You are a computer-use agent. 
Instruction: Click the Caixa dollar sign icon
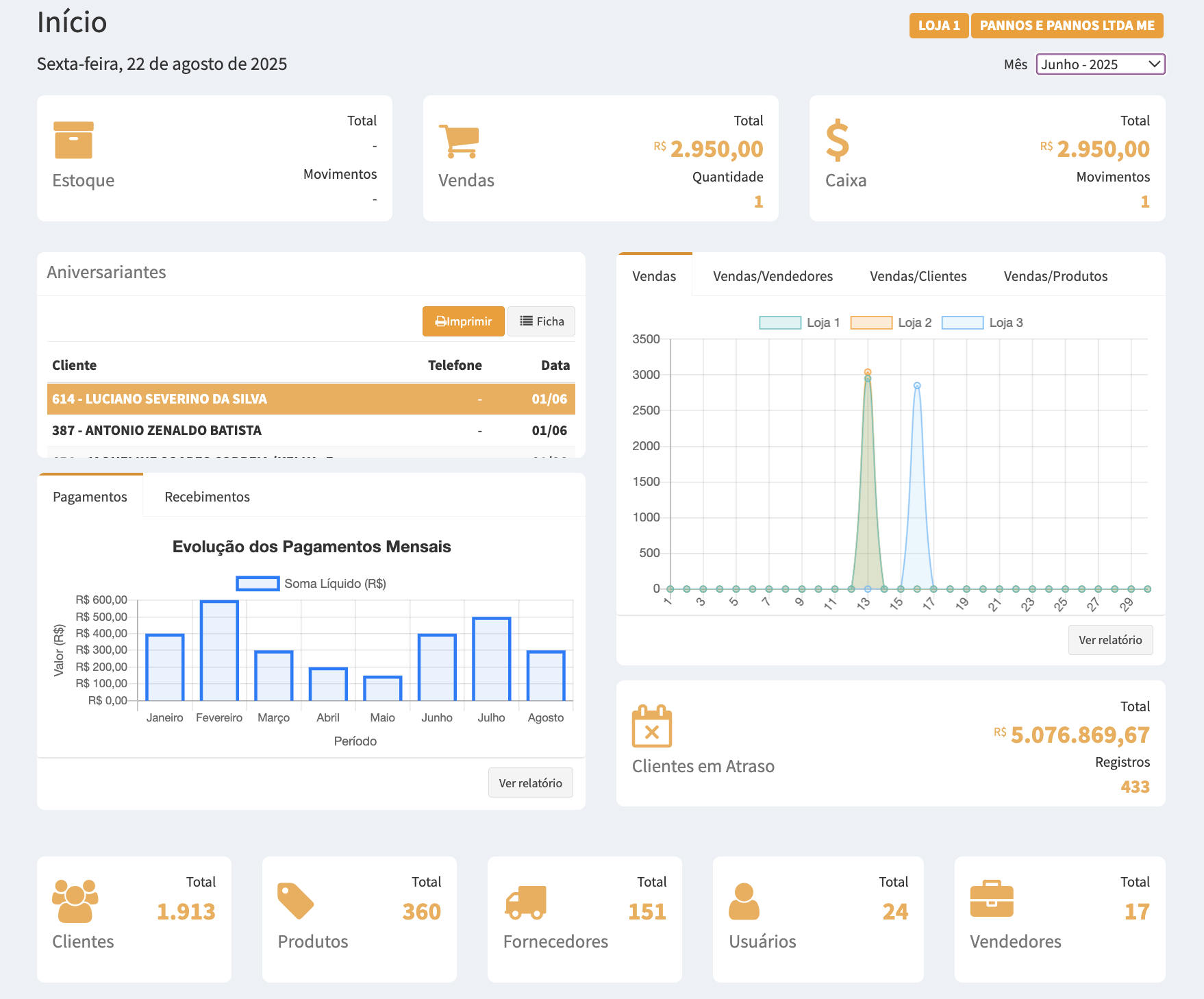click(x=837, y=140)
